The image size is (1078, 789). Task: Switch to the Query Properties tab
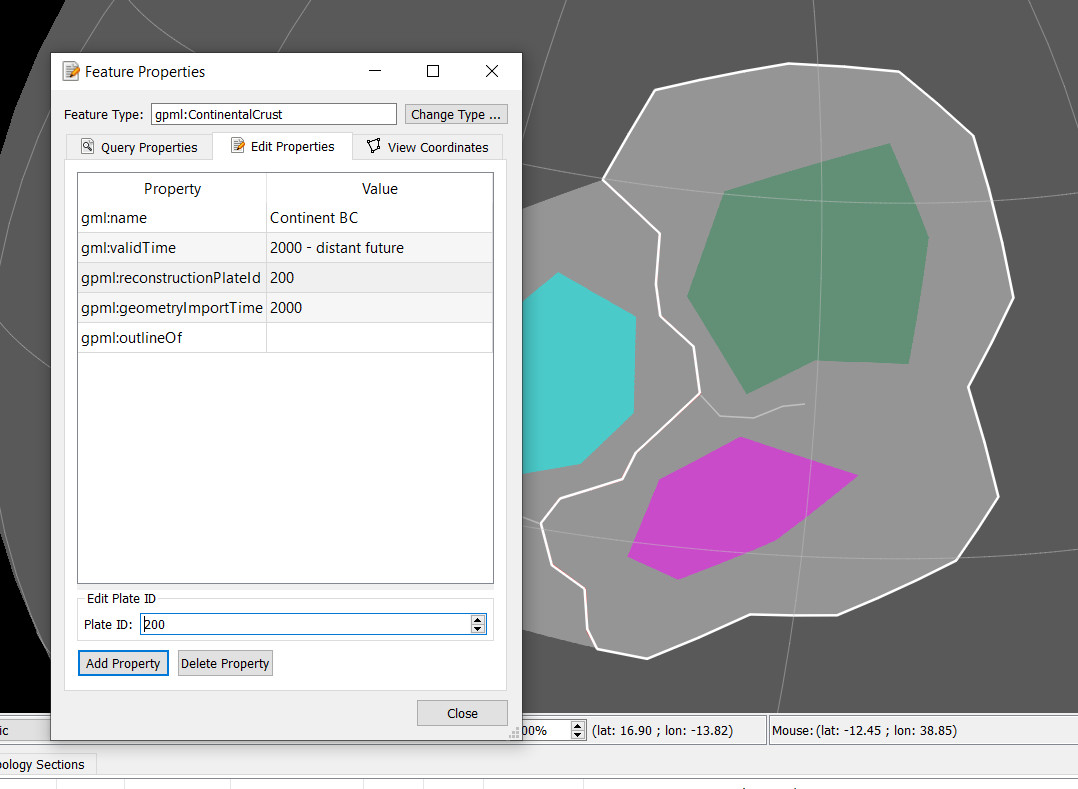[x=140, y=147]
